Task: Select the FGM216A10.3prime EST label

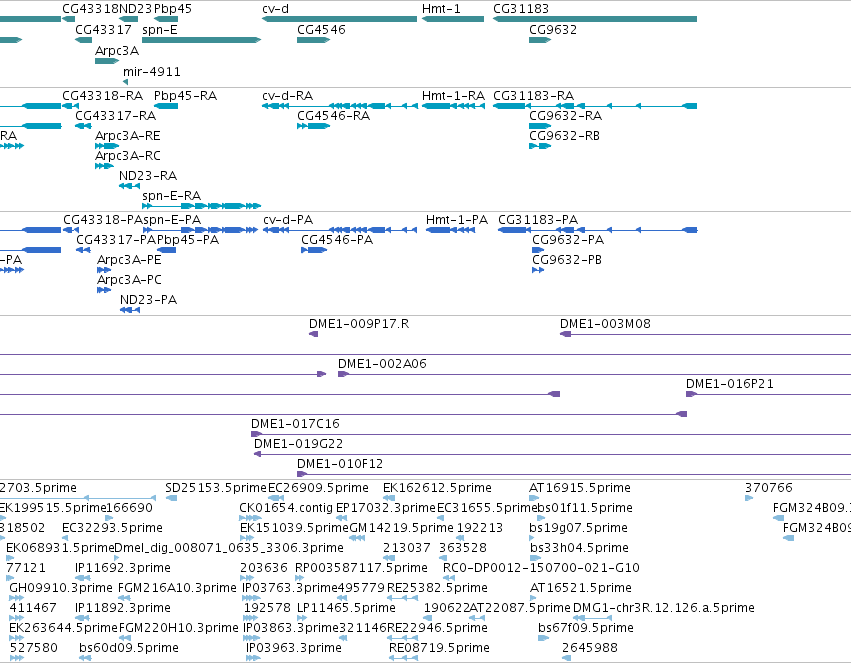Action: (x=176, y=588)
